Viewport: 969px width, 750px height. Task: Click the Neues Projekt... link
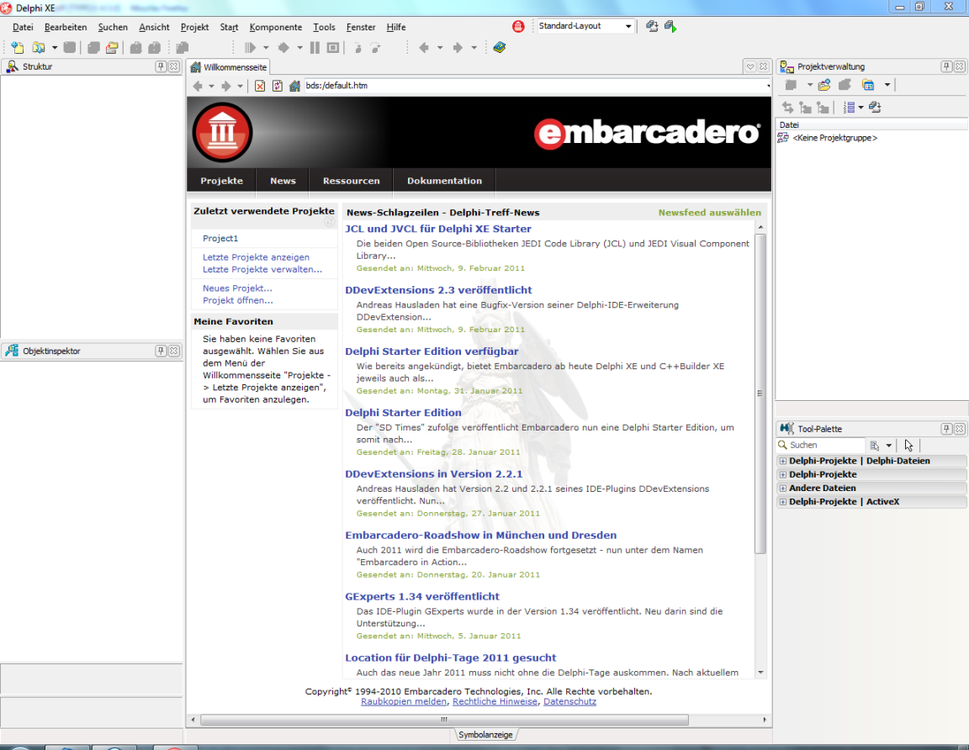(237, 288)
